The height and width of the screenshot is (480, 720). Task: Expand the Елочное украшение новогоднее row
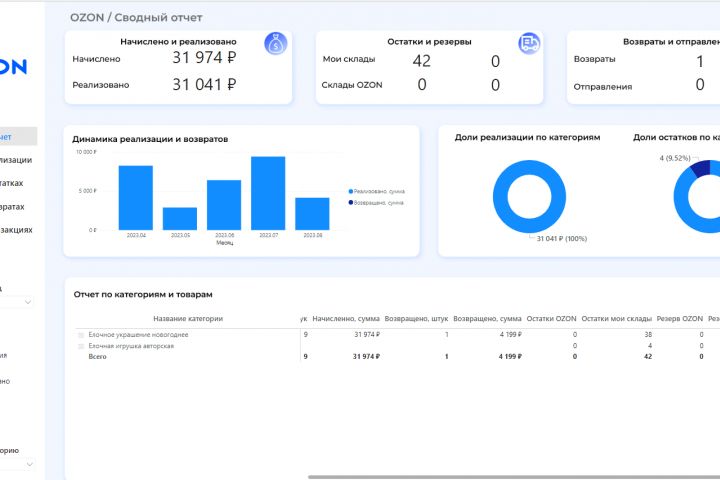81,335
